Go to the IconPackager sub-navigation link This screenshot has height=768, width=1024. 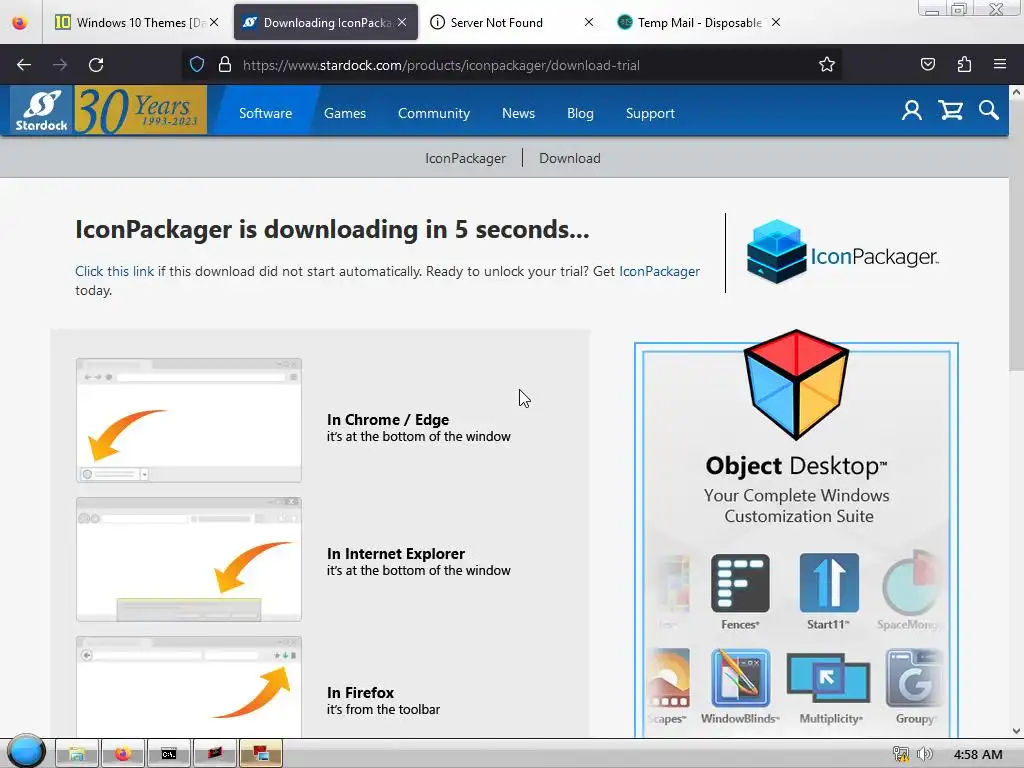click(x=465, y=158)
